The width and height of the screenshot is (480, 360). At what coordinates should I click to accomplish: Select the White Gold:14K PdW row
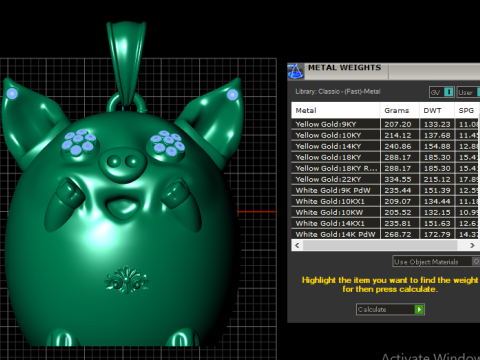[x=385, y=234]
